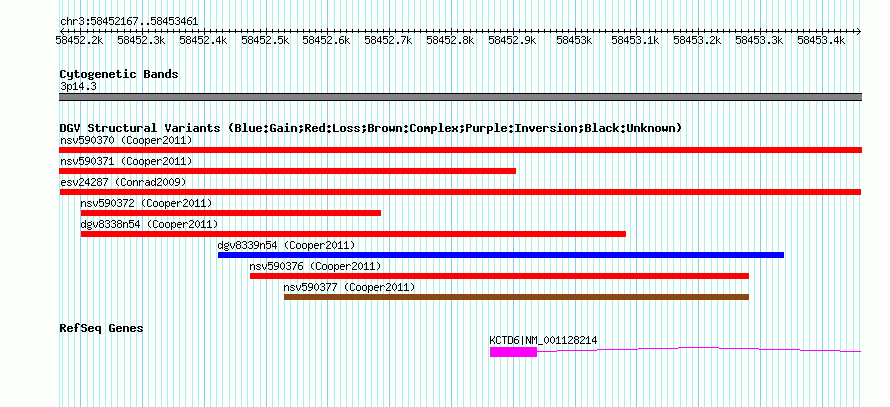This screenshot has height=407, width=890.
Task: Click the 58453.1k ruler tick label
Action: 635,40
